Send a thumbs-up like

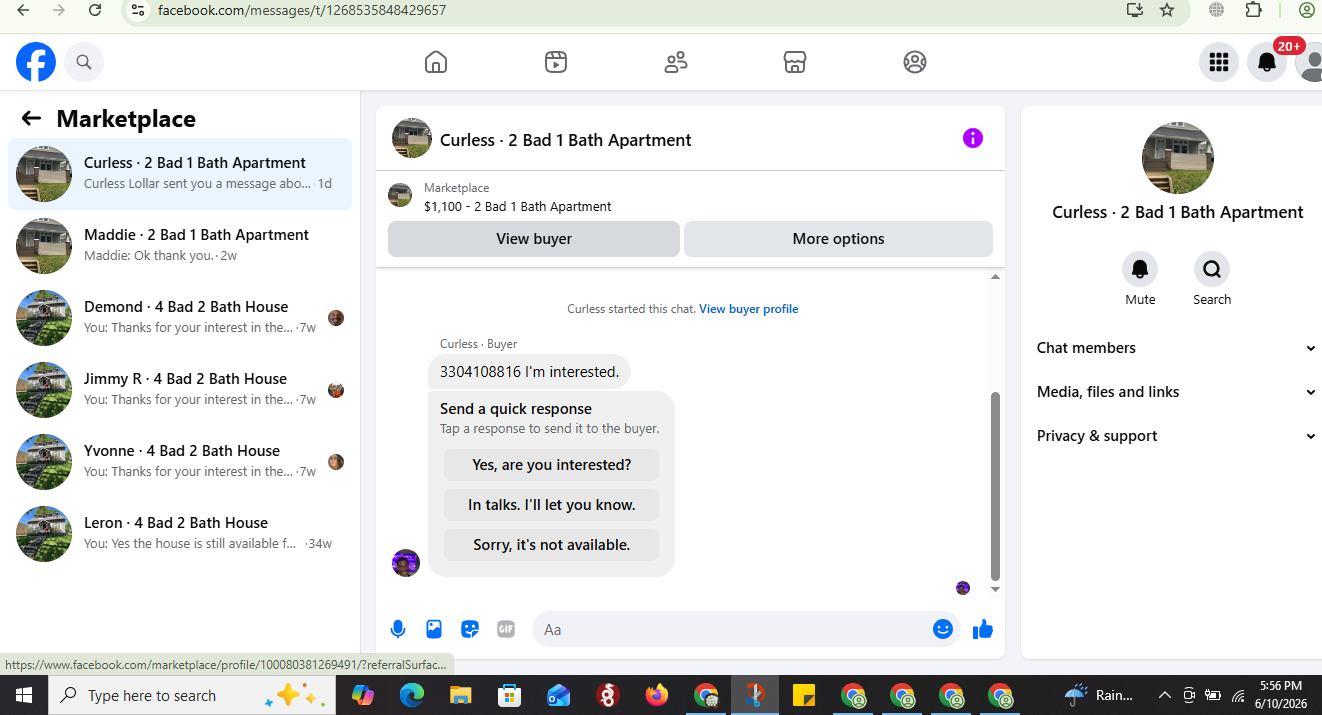click(983, 629)
